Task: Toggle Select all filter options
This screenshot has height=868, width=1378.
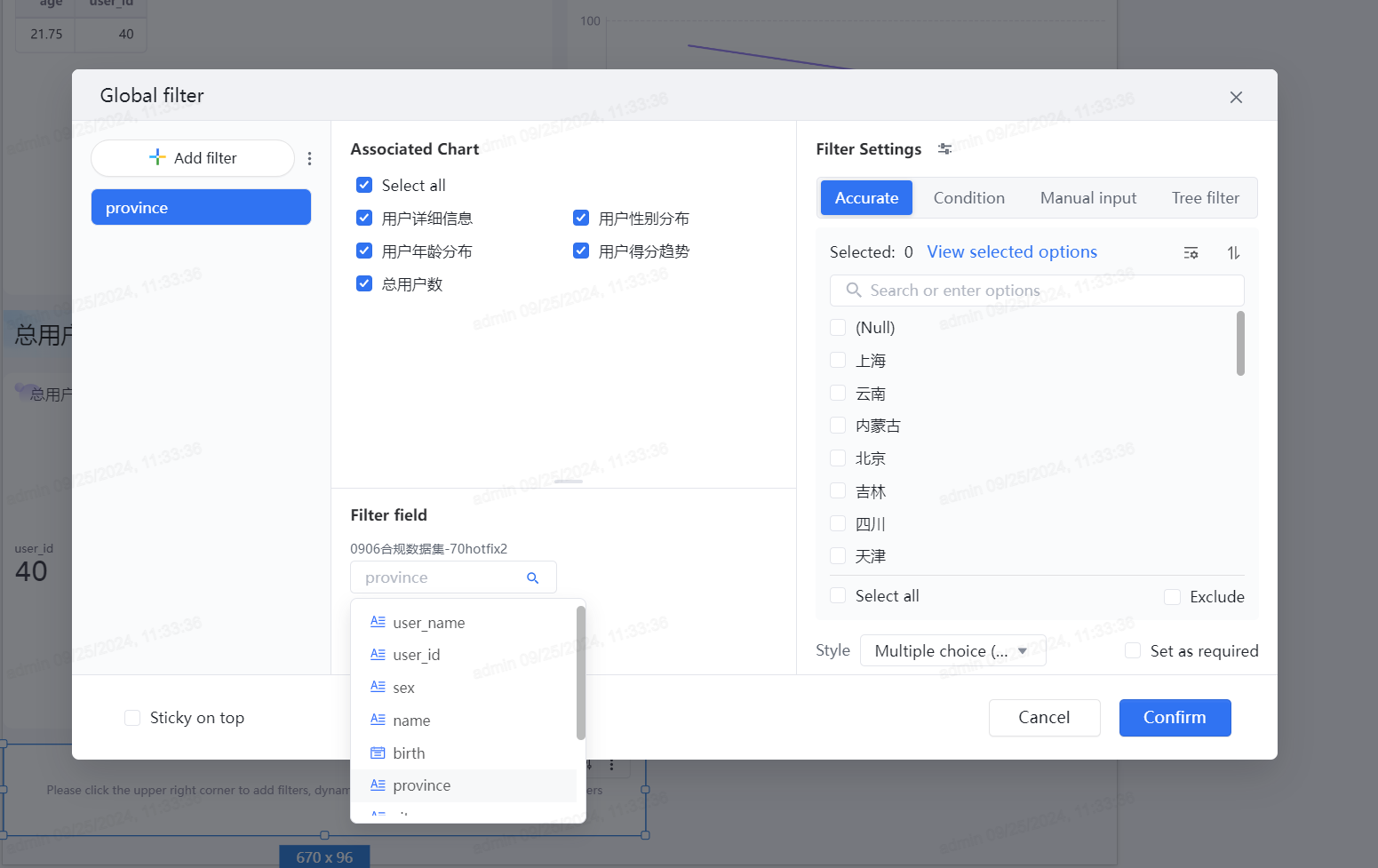Action: (x=838, y=595)
